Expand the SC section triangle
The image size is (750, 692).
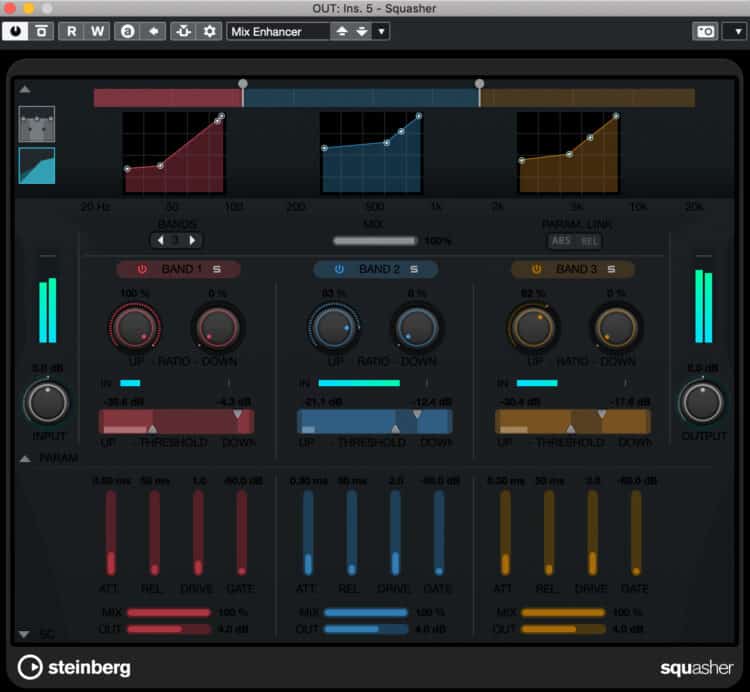[x=24, y=634]
